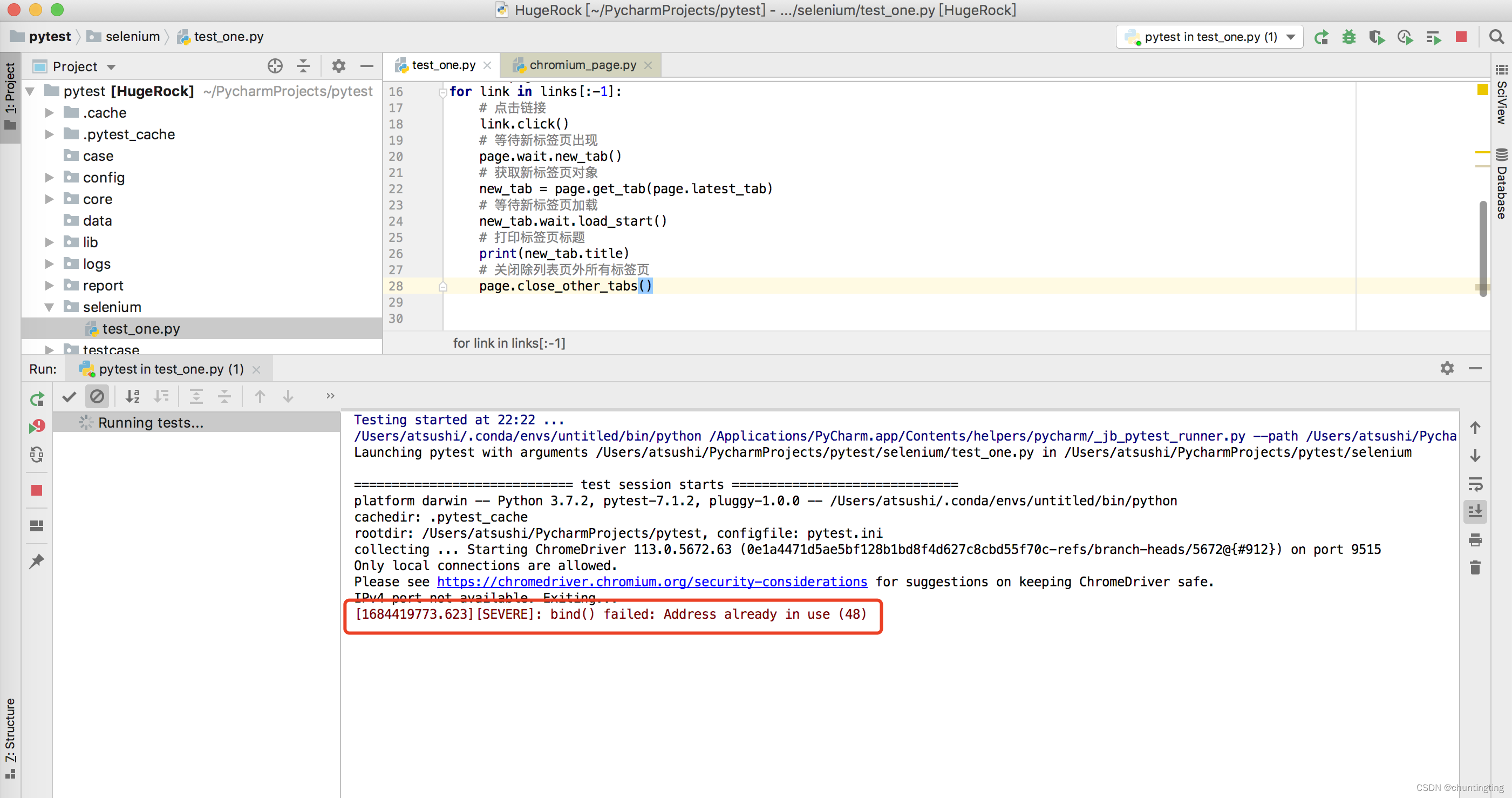Collapse the selenium folder

(49, 307)
